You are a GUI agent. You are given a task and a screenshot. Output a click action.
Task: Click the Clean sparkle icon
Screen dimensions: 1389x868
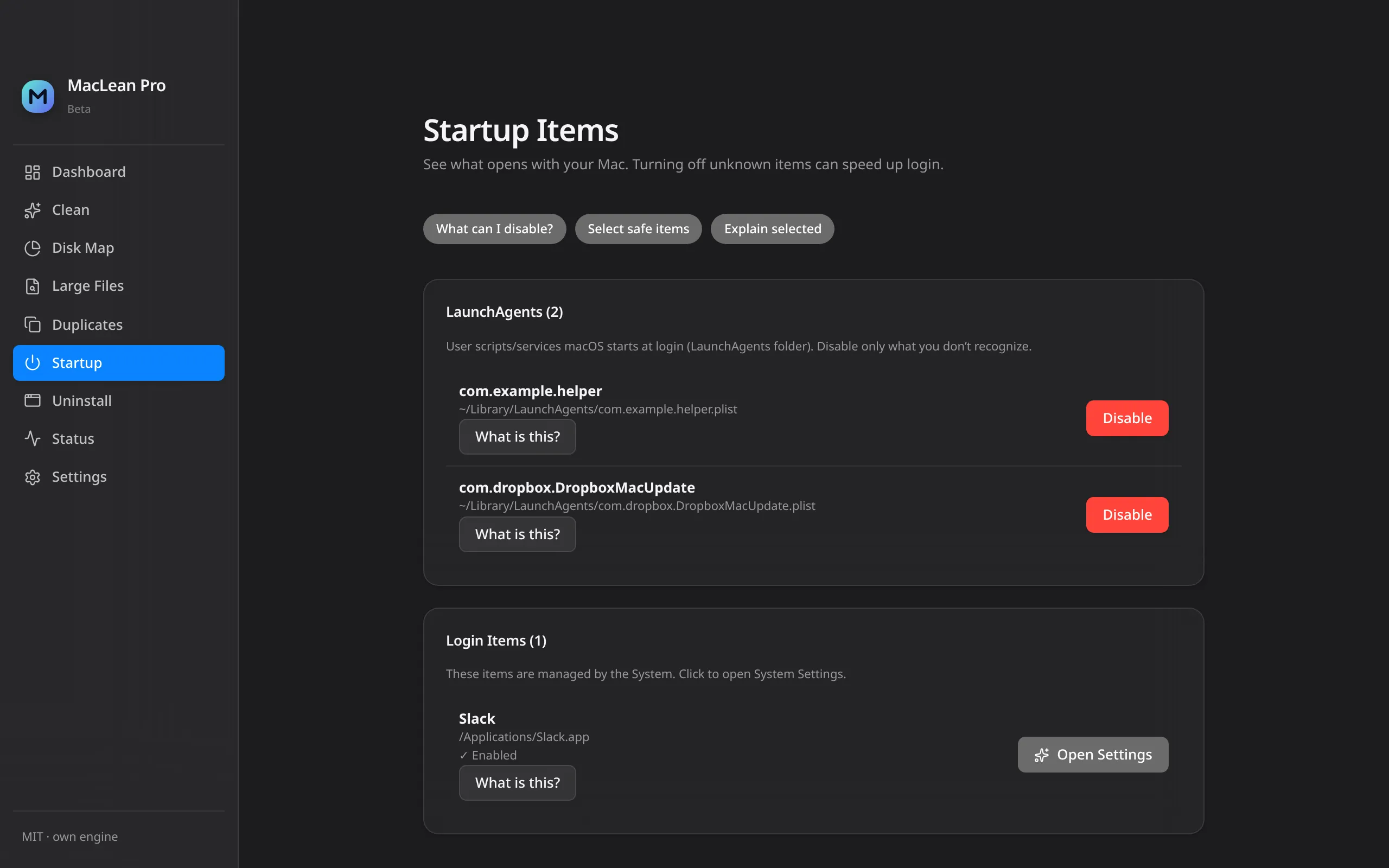pos(33,210)
